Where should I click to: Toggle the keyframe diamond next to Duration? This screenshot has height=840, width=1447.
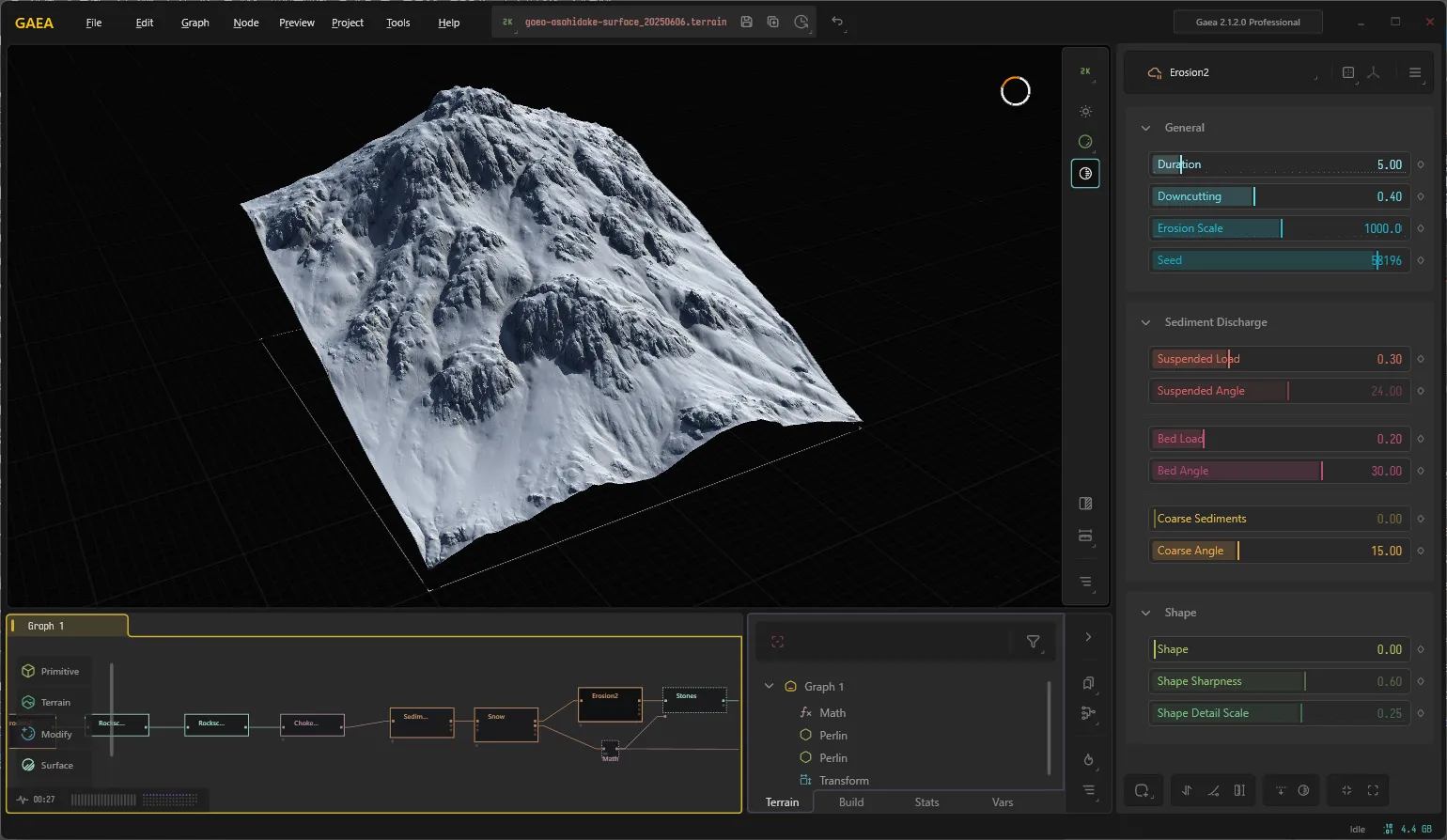tap(1421, 164)
